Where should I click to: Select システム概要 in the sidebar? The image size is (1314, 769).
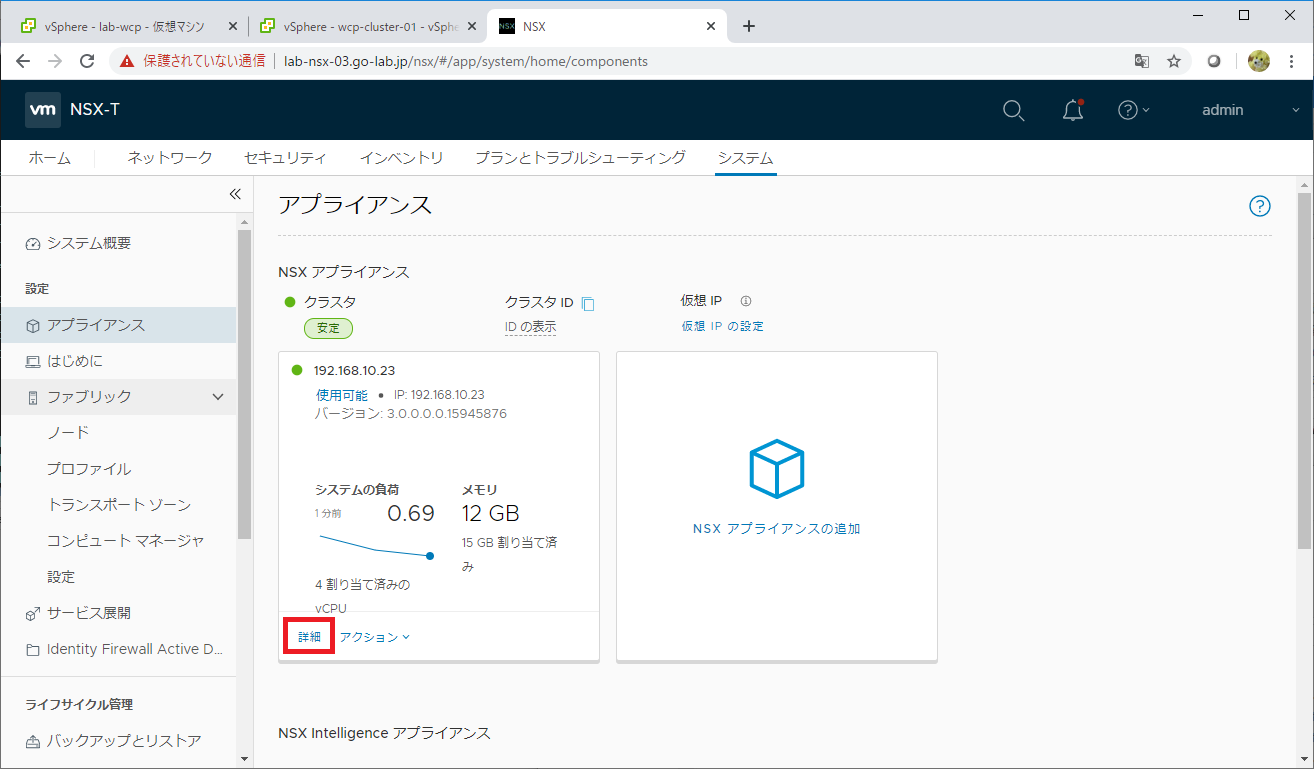pos(89,244)
